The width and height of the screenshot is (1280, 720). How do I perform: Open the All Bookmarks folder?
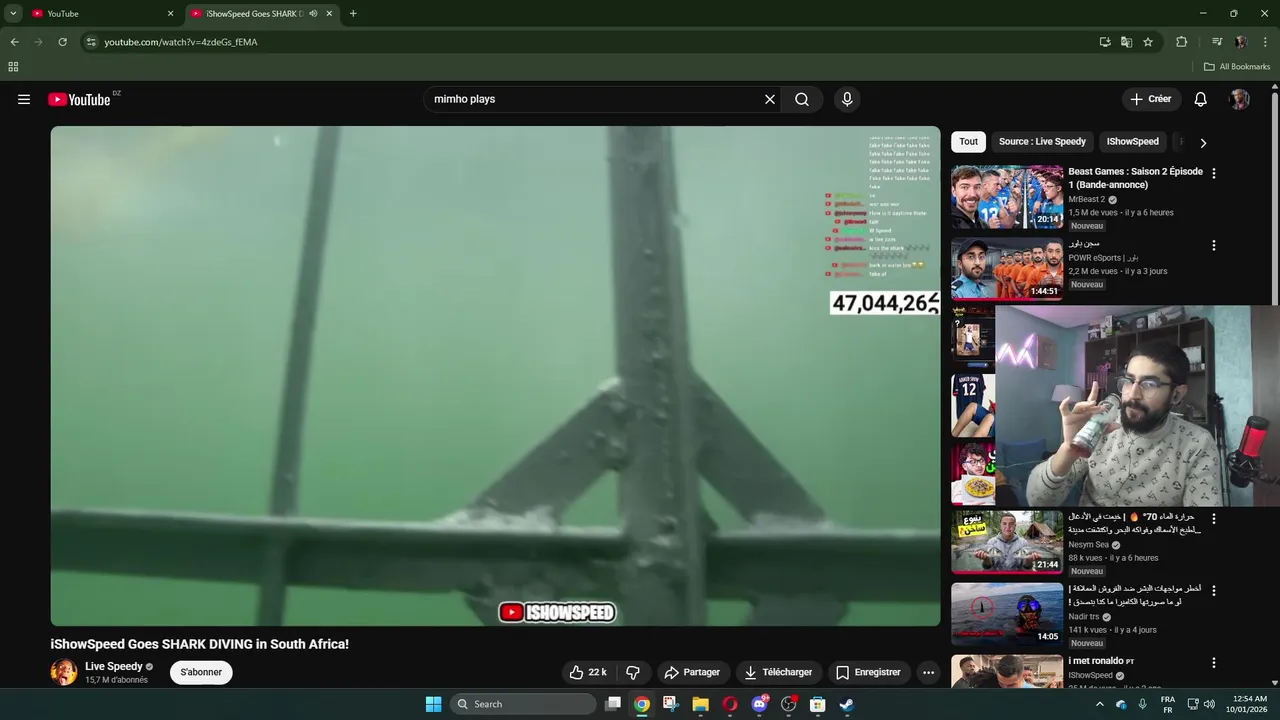coord(1236,67)
